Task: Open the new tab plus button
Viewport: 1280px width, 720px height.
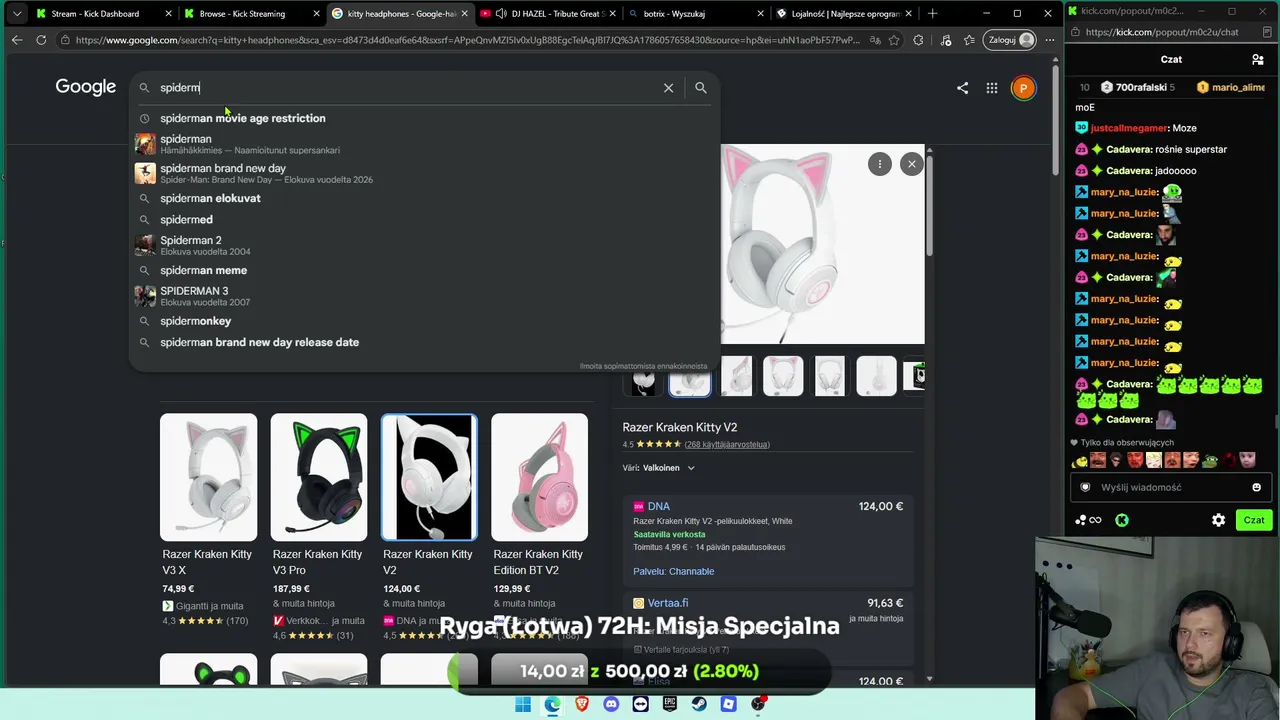Action: coord(932,14)
